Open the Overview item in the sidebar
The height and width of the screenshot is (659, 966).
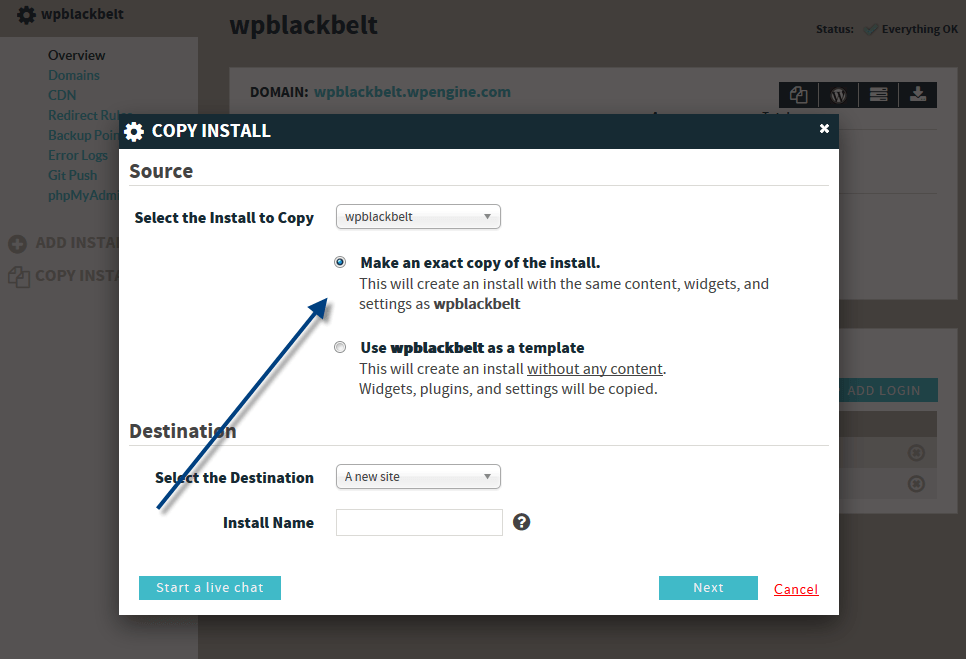[76, 55]
